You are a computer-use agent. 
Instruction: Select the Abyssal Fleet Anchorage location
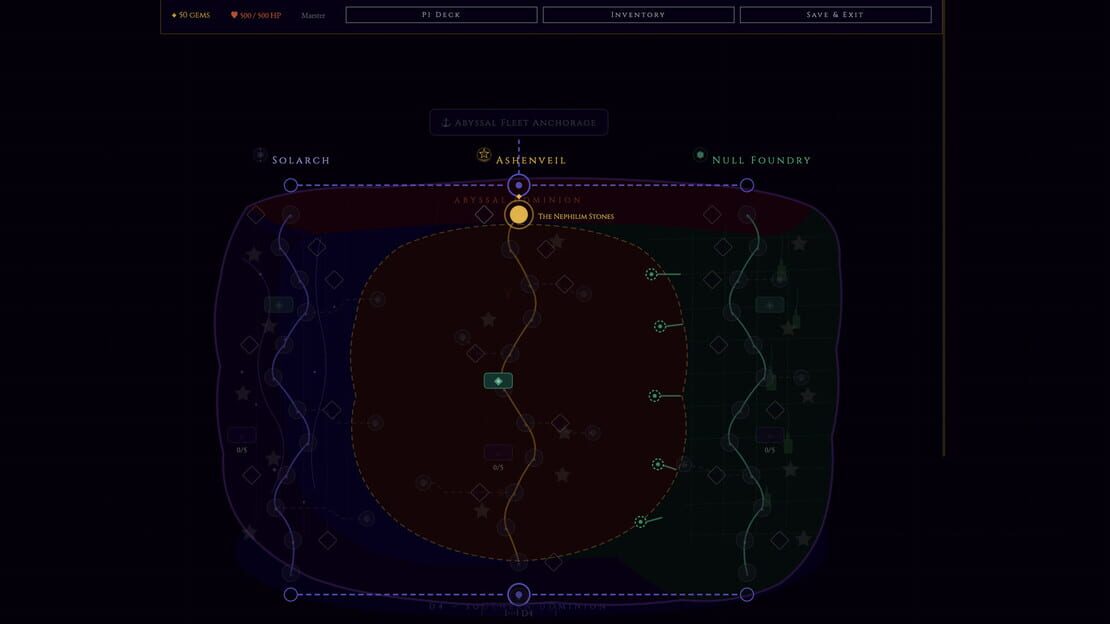[519, 123]
